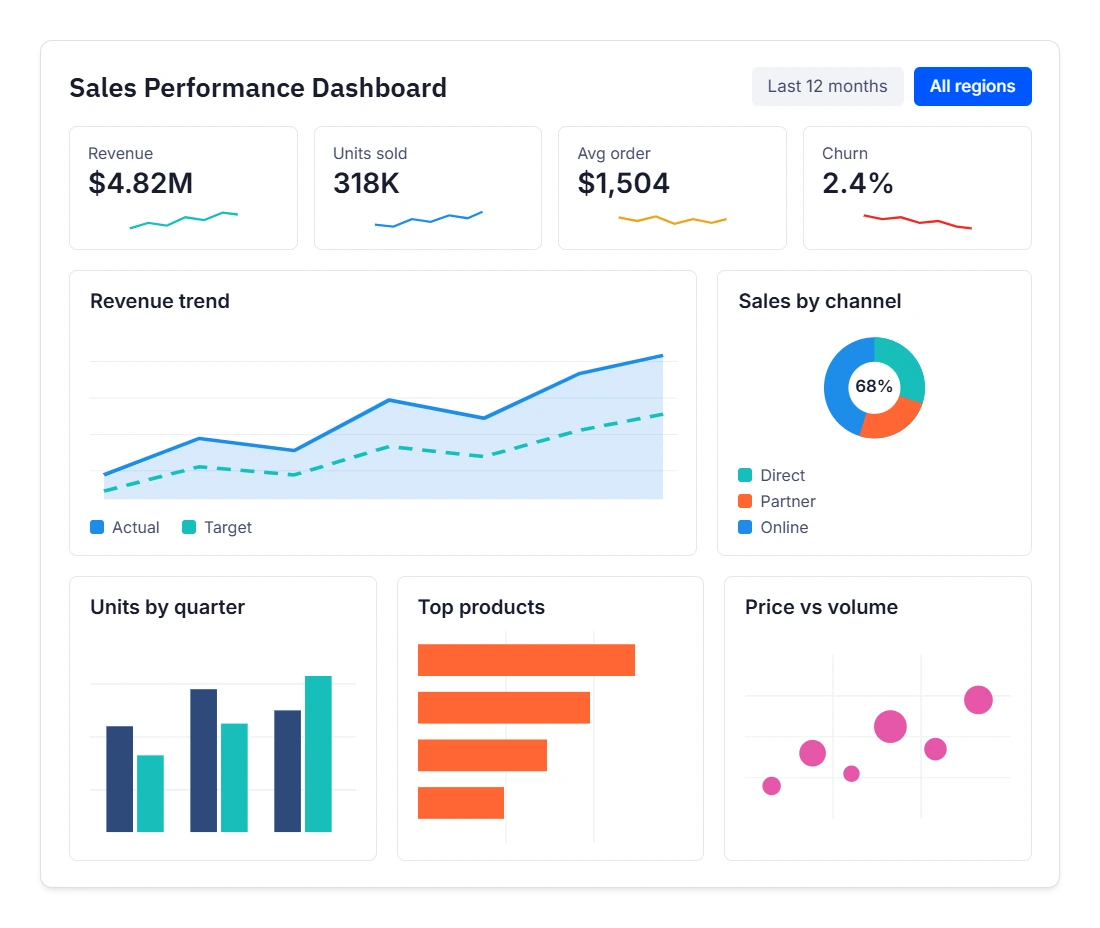Screen dimensions: 1100x928
Task: Click the Sales Performance Dashboard title
Action: pos(258,88)
